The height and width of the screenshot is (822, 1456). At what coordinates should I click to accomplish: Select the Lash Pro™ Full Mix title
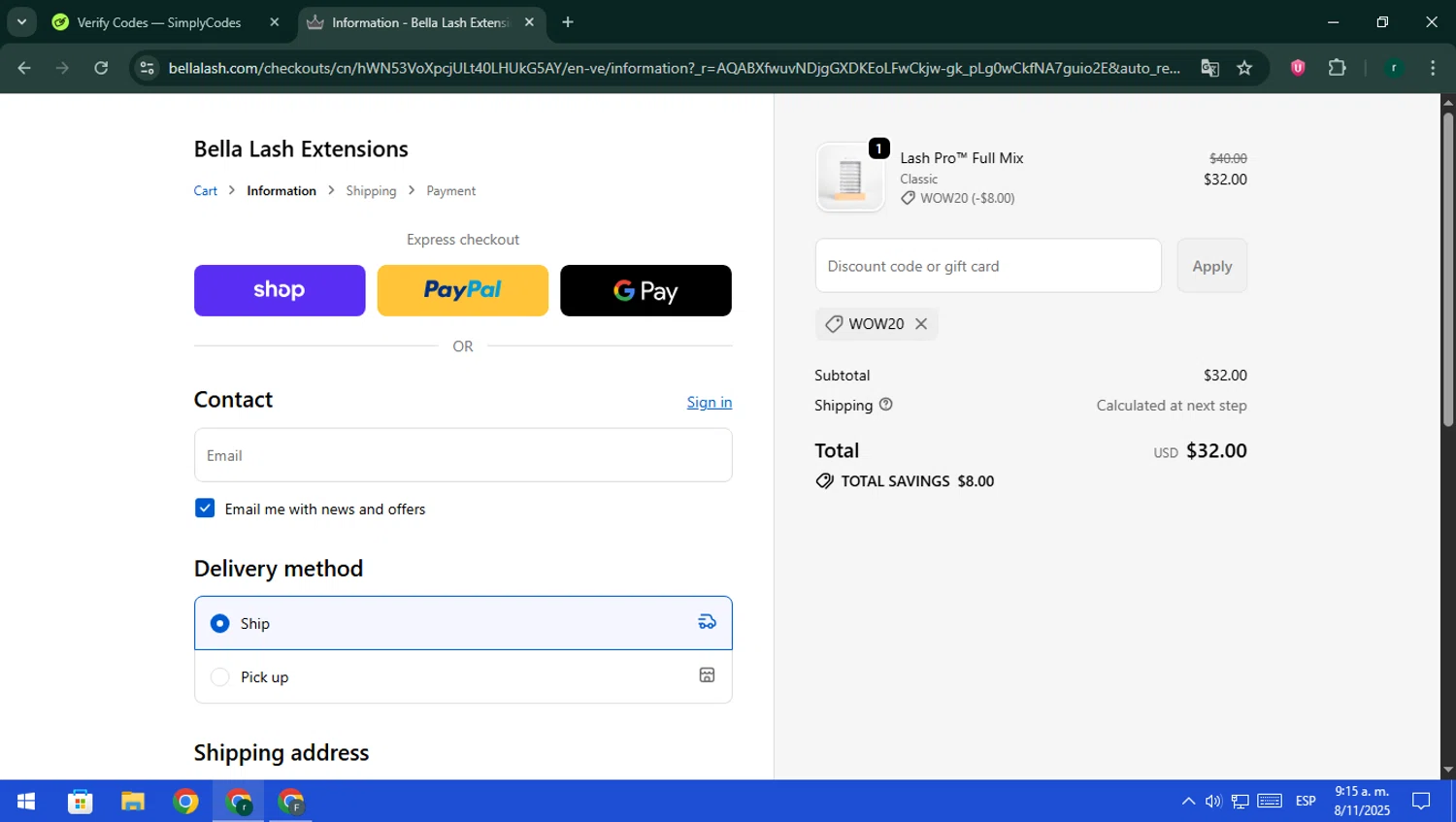tap(962, 158)
